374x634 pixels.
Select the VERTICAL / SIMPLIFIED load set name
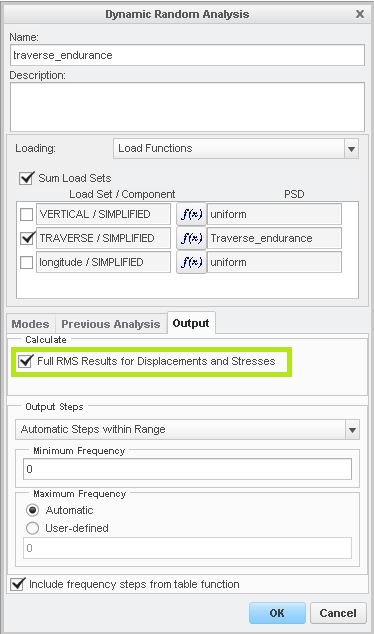pos(104,214)
